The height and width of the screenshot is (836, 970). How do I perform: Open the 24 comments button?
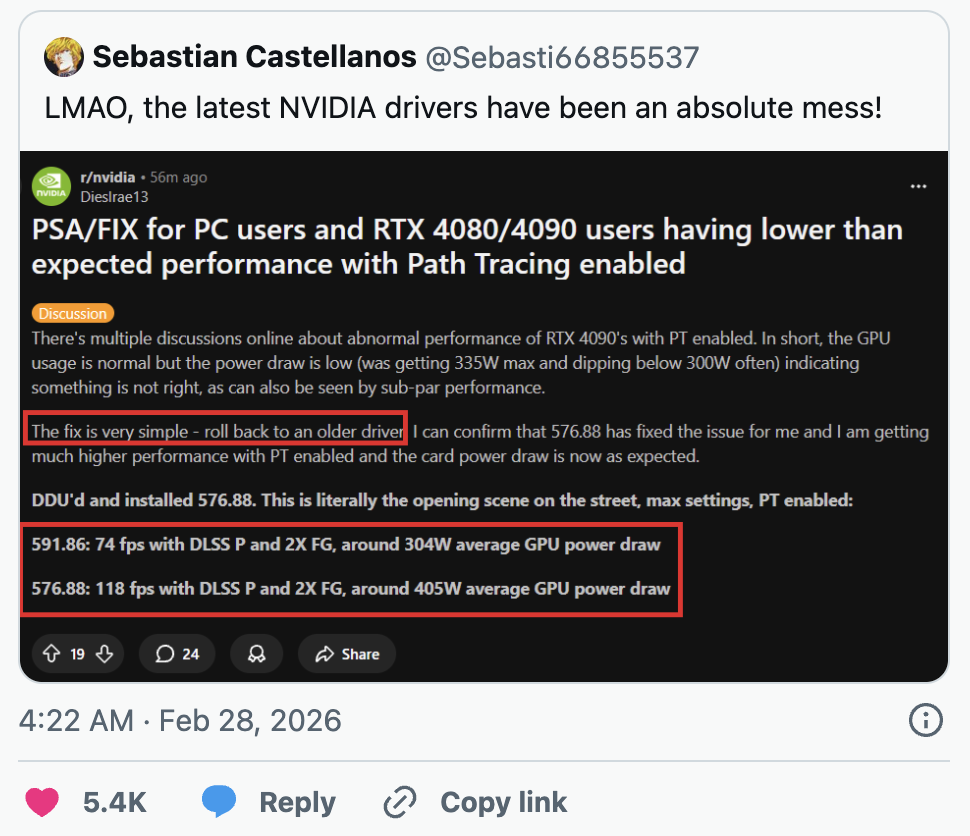click(177, 654)
